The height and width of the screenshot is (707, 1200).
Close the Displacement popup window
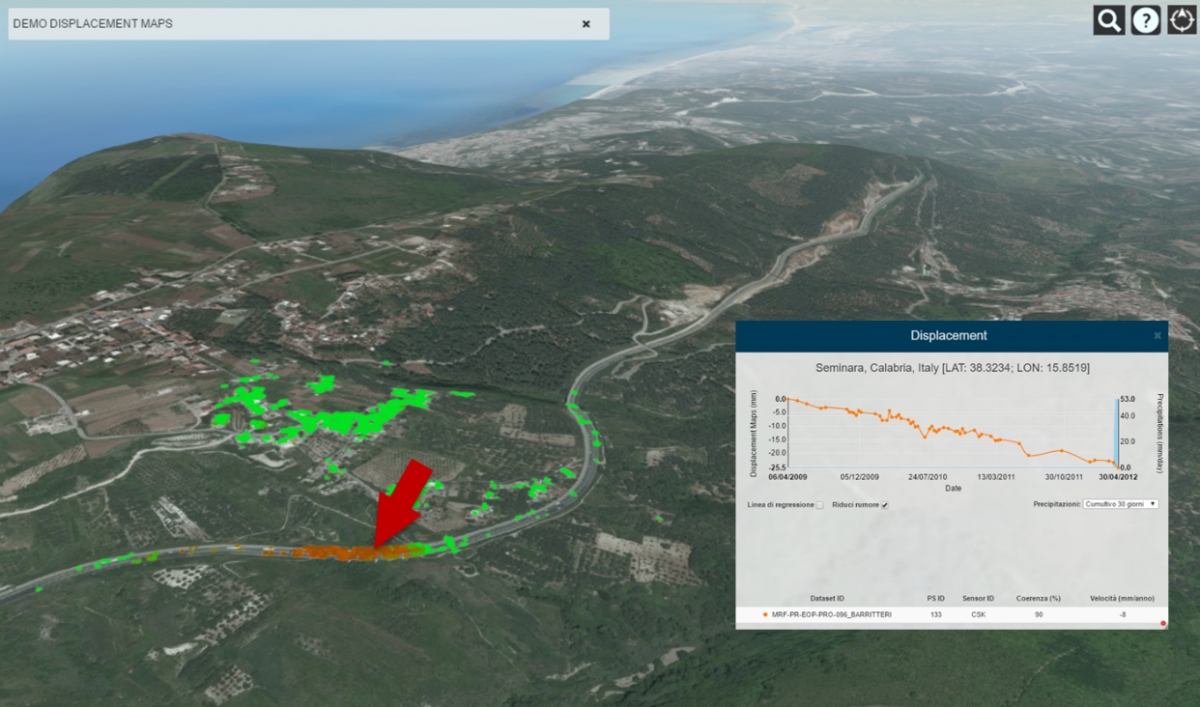coord(1158,336)
